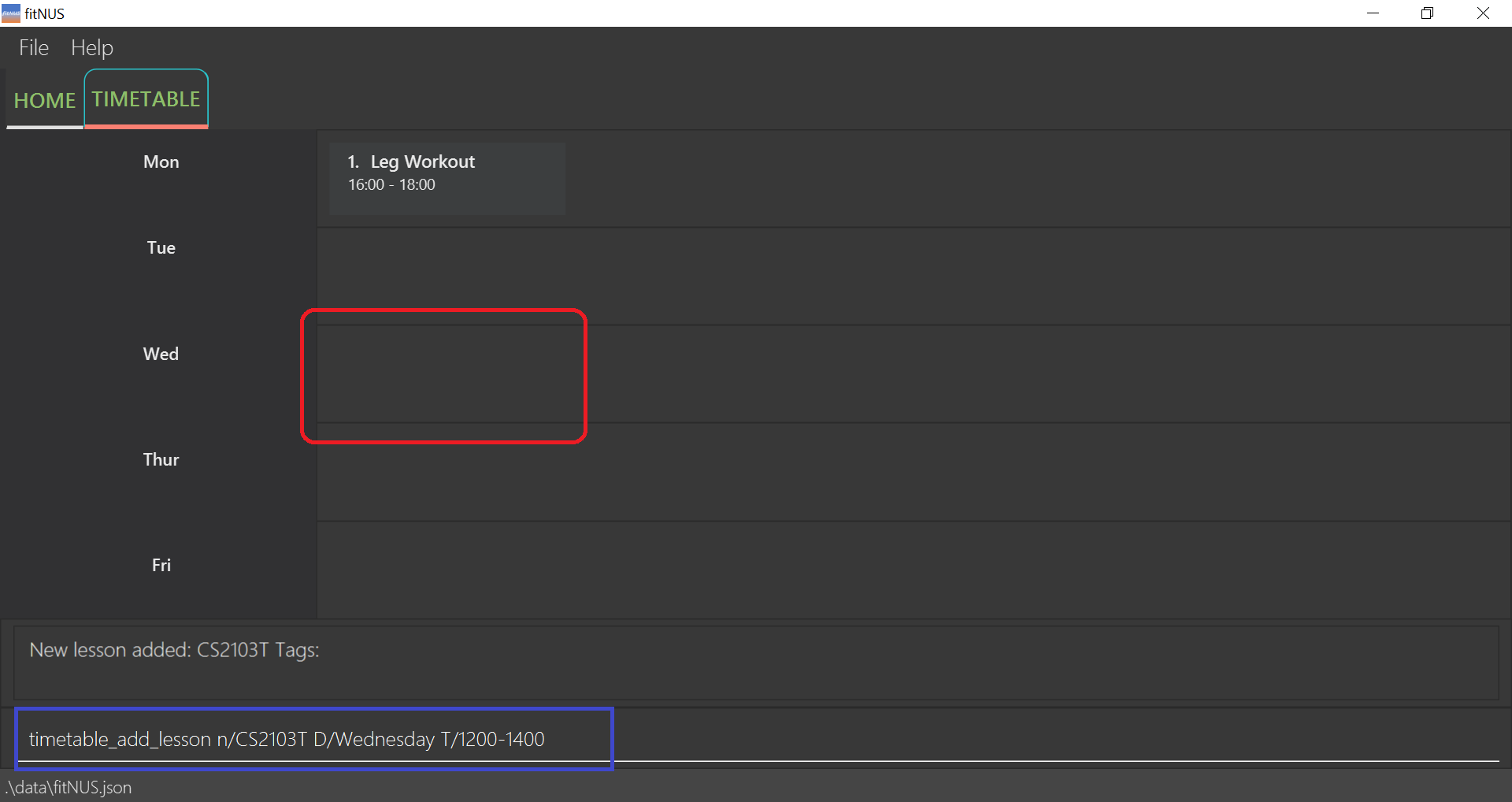Close the fitNUS window
1512x802 pixels.
tap(1483, 13)
